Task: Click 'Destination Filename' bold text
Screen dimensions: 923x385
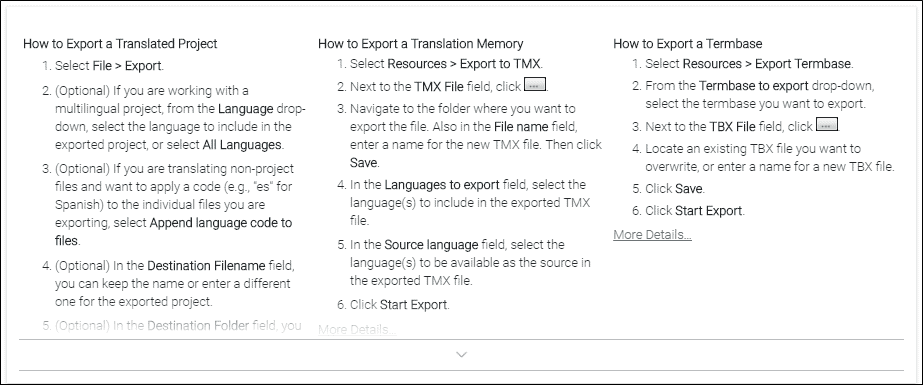Action: 206,266
